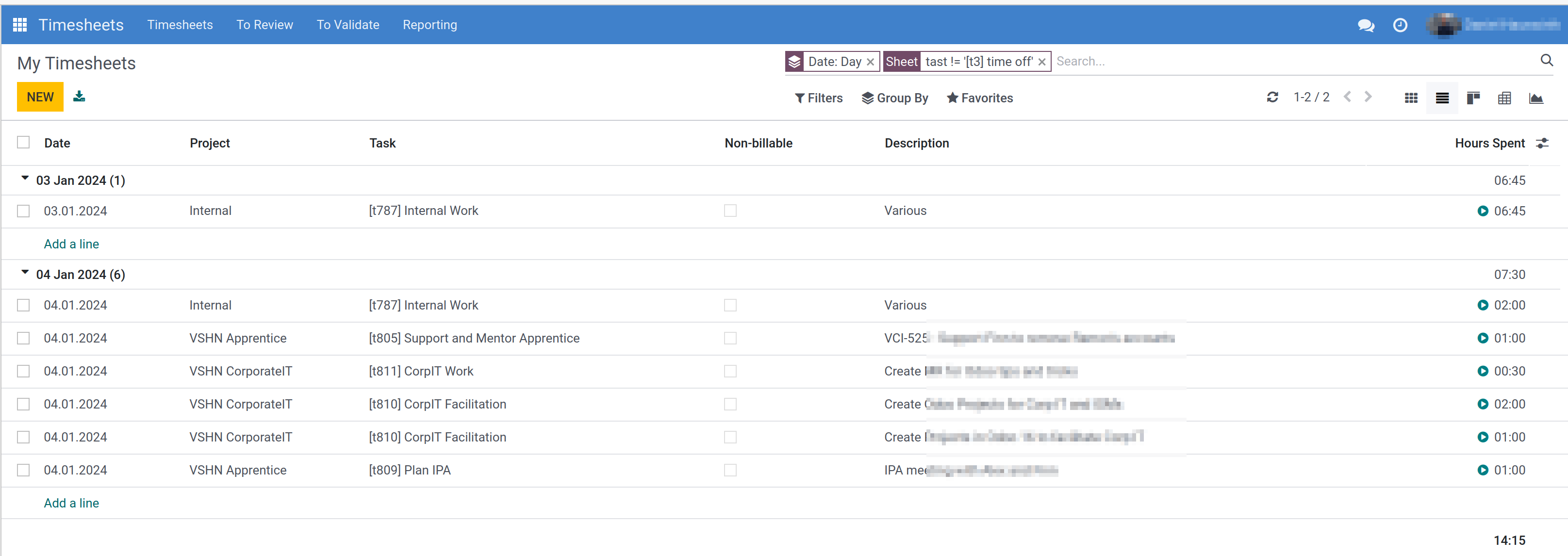The image size is (1568, 556).
Task: Click the refresh/reload icon
Action: [x=1271, y=98]
